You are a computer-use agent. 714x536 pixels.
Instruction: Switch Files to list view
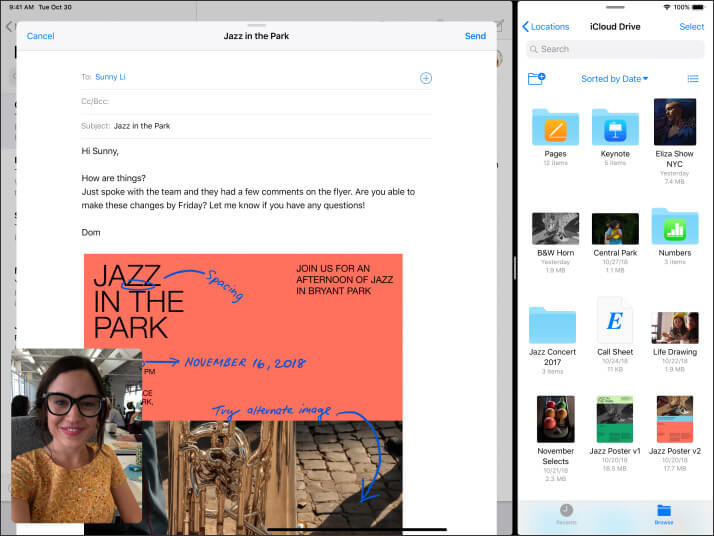coord(693,78)
